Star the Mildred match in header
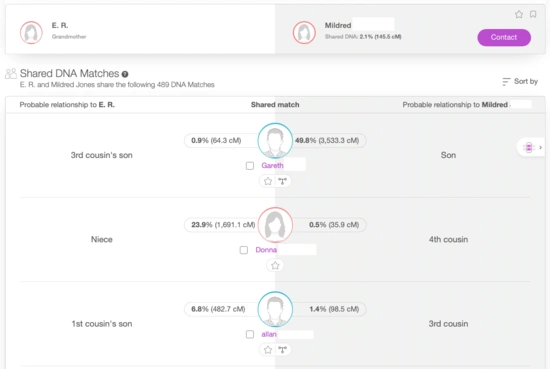Screen dimensions: 550x369 coord(519,14)
